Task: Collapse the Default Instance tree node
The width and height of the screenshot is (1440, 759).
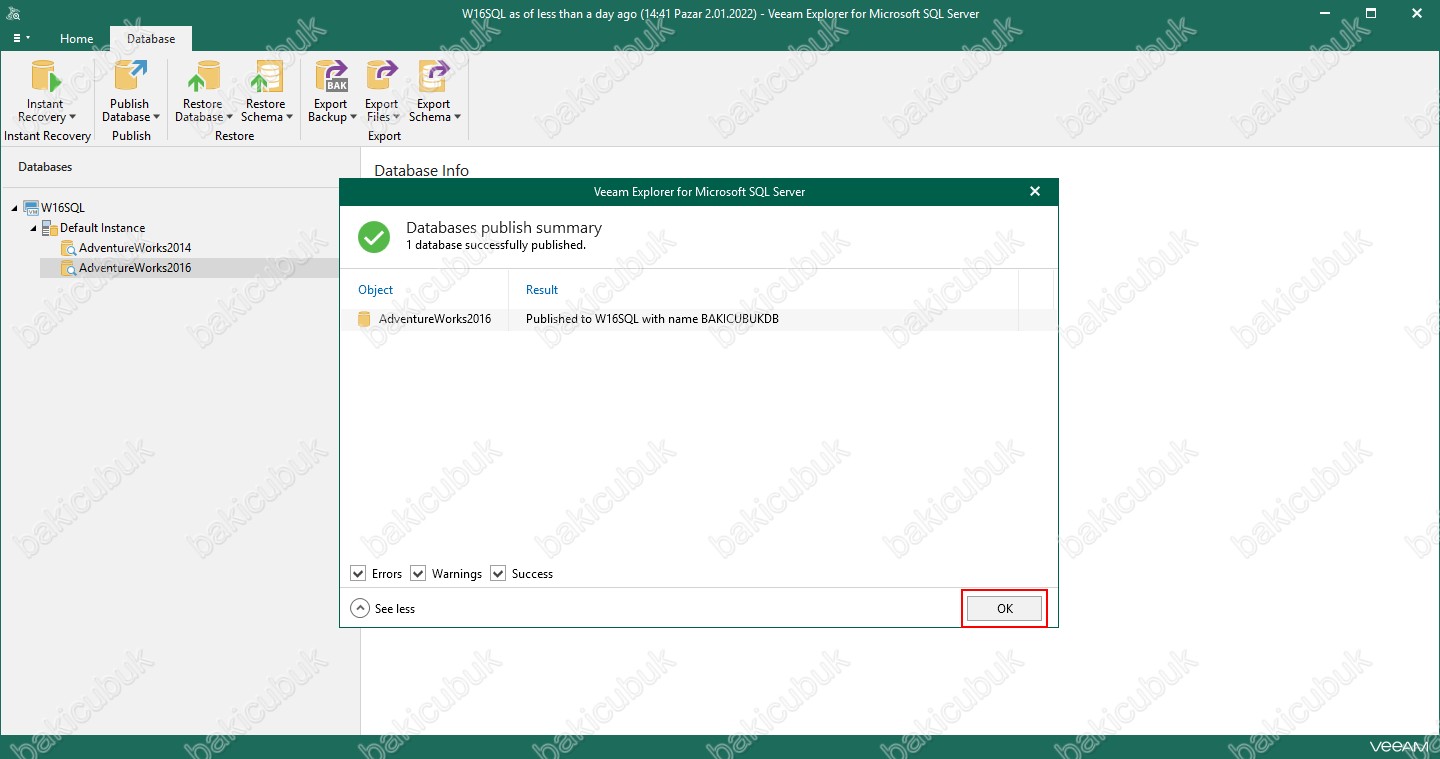Action: click(34, 228)
